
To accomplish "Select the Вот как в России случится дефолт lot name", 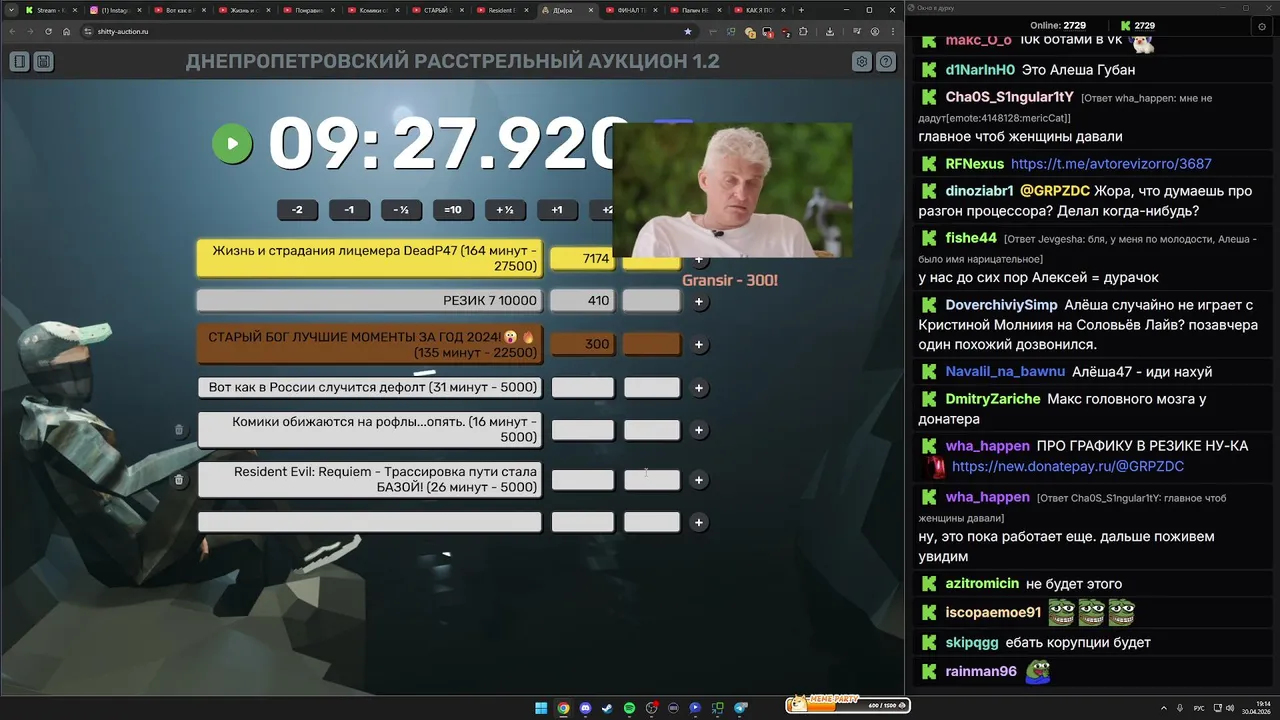I will tap(369, 387).
